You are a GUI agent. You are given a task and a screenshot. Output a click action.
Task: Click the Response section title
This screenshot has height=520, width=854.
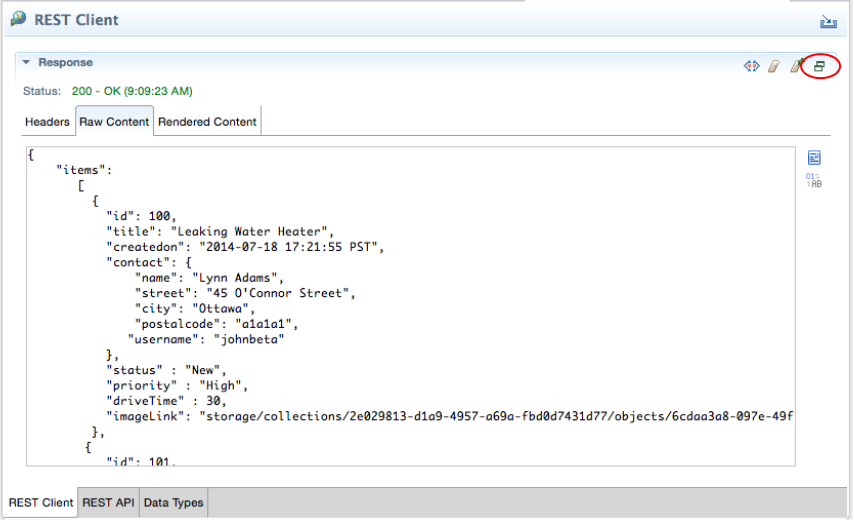[x=65, y=62]
